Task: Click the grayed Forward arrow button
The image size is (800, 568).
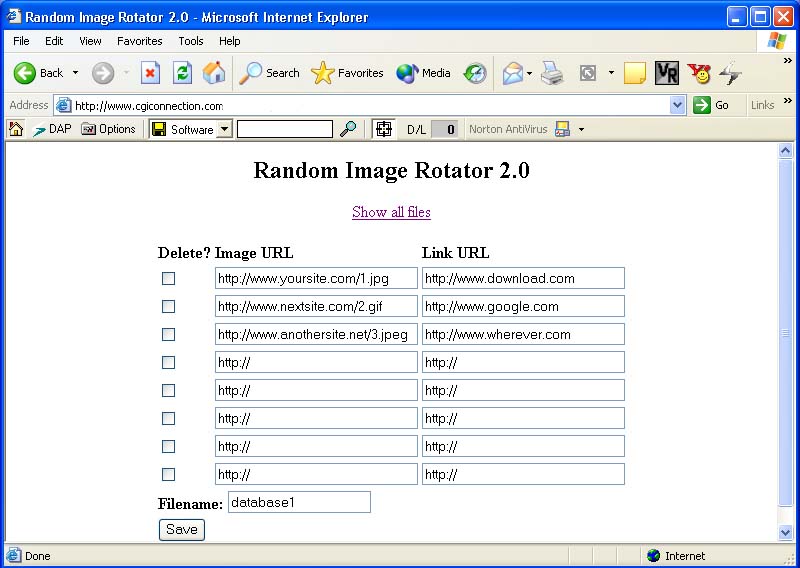Action: pos(103,73)
